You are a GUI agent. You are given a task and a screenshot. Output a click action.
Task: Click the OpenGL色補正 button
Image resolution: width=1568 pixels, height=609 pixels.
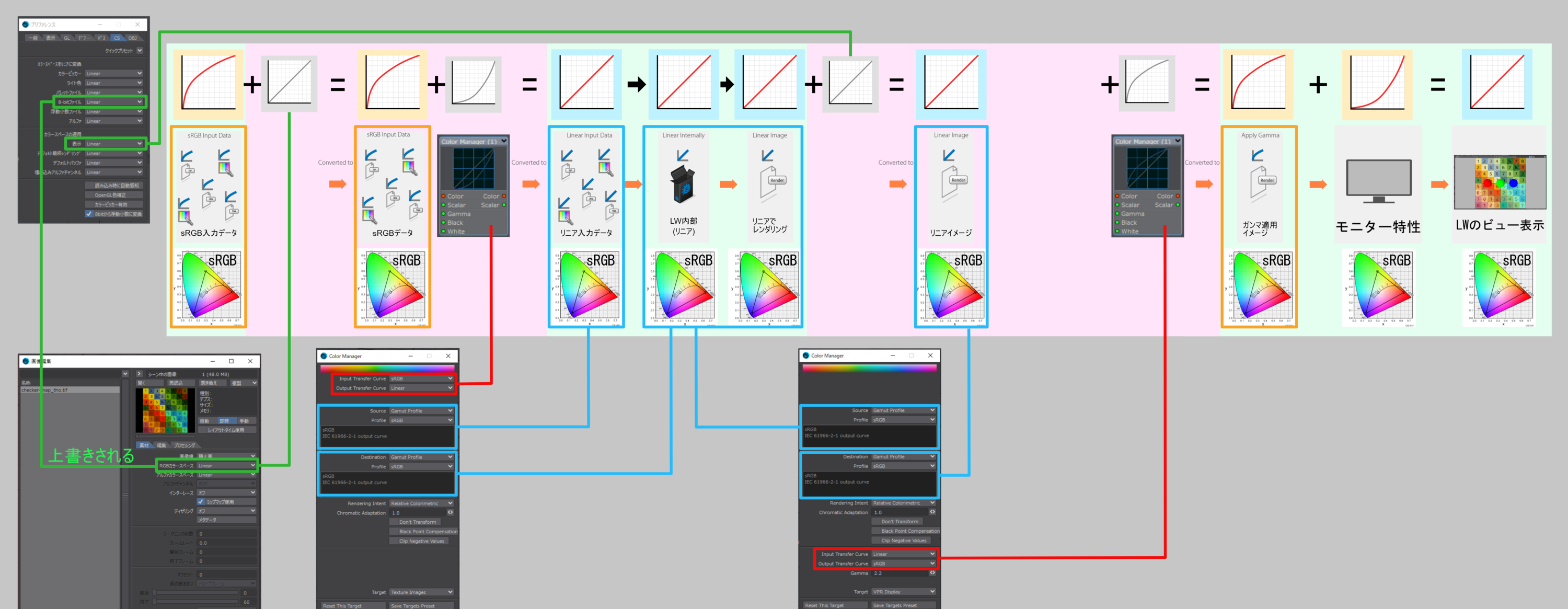114,195
